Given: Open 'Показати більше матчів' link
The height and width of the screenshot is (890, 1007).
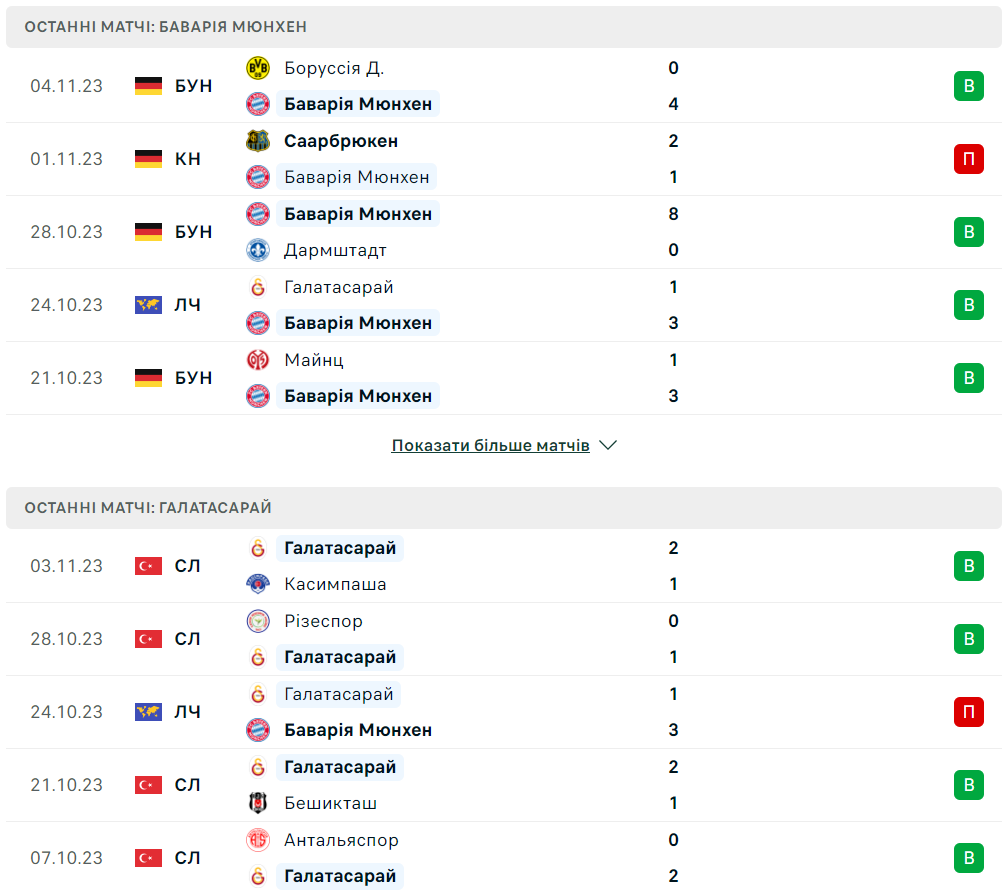Looking at the screenshot, I should tap(490, 445).
